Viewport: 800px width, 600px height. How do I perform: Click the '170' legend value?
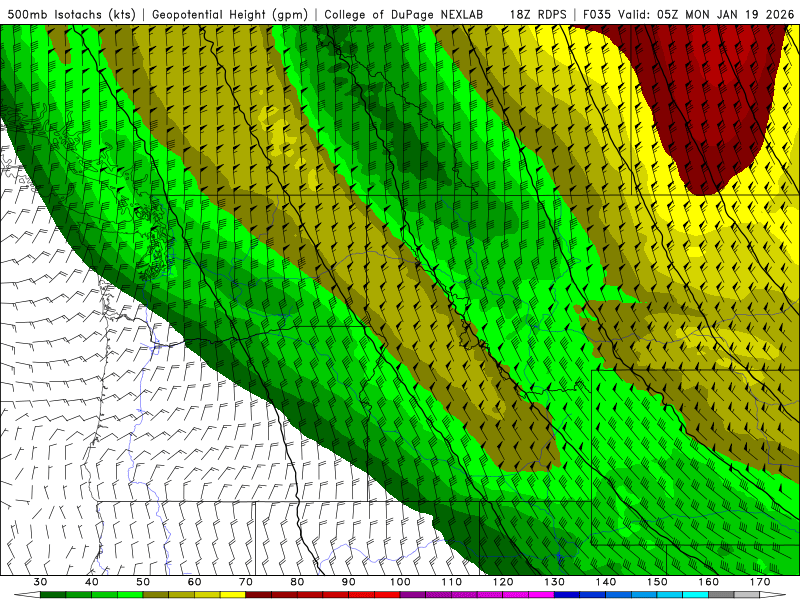[760, 582]
